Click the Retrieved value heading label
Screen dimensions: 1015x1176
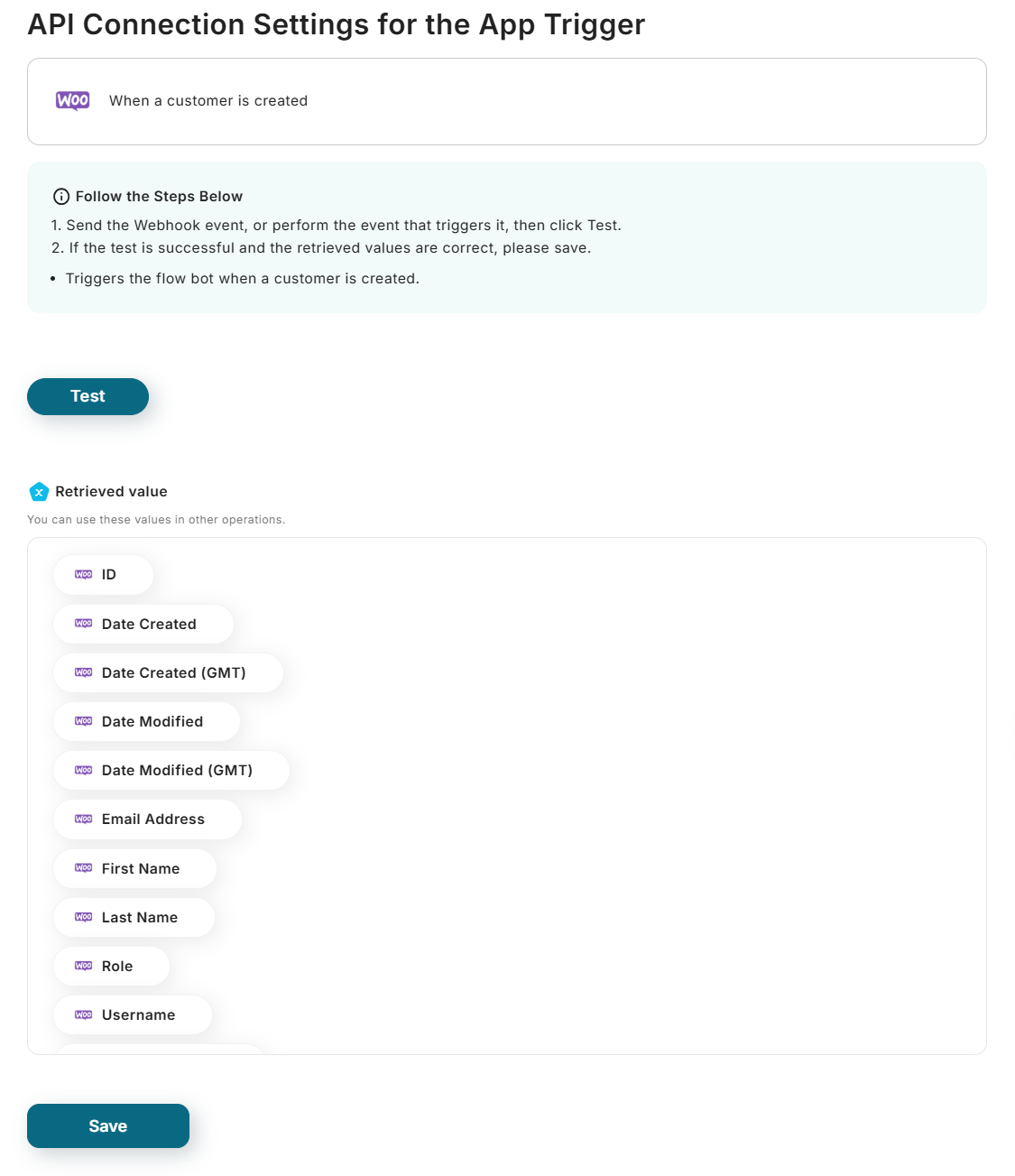coord(111,492)
